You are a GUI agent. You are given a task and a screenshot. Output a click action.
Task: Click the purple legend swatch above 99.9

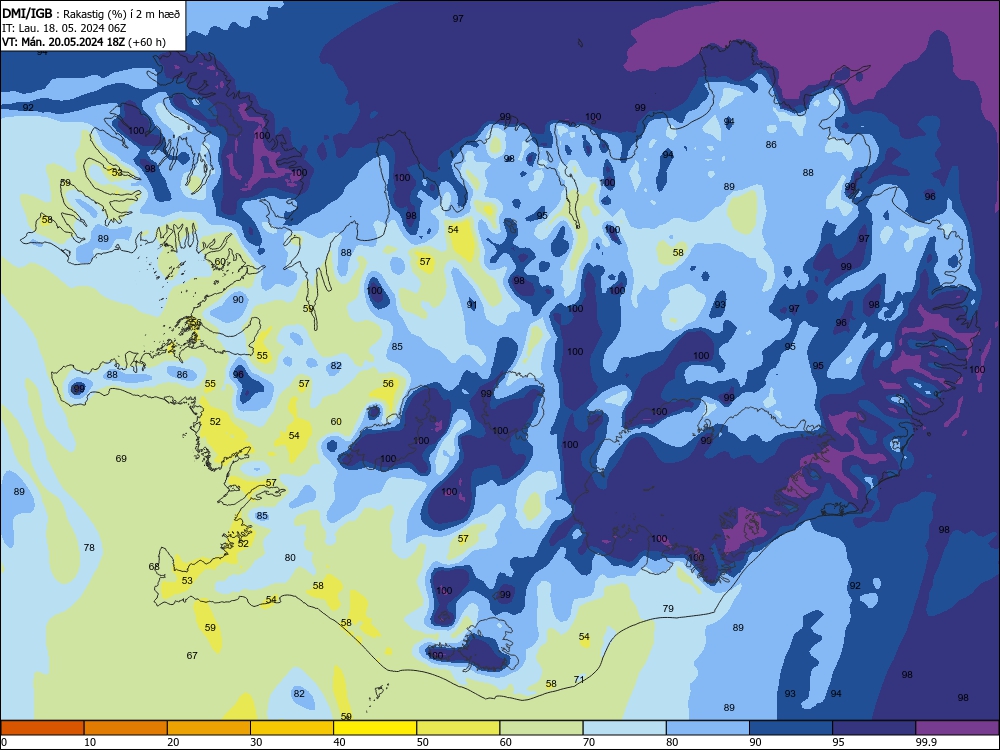pyautogui.click(x=957, y=728)
